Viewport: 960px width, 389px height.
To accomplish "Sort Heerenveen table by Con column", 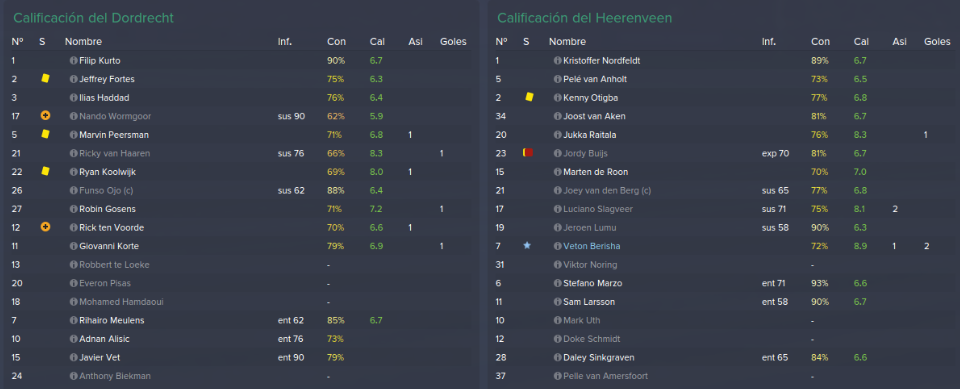I will pos(820,42).
